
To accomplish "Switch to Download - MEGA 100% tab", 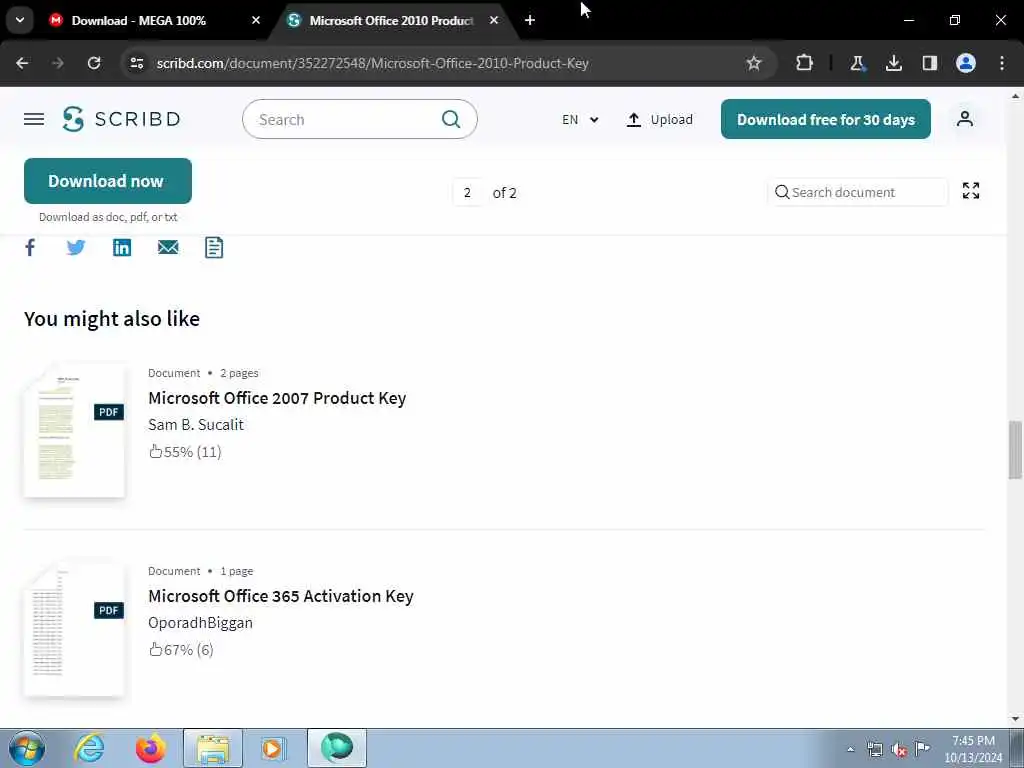I will [138, 20].
